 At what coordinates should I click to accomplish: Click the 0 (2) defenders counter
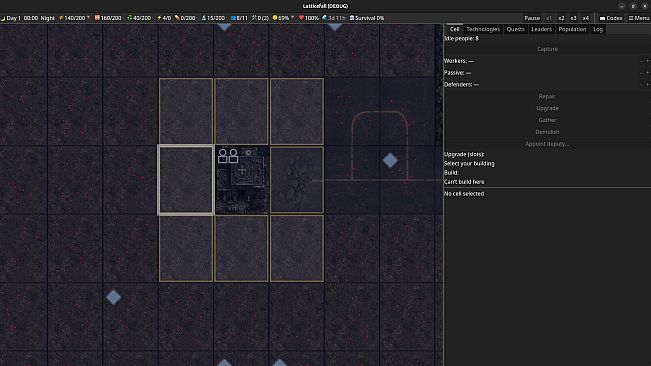260,18
